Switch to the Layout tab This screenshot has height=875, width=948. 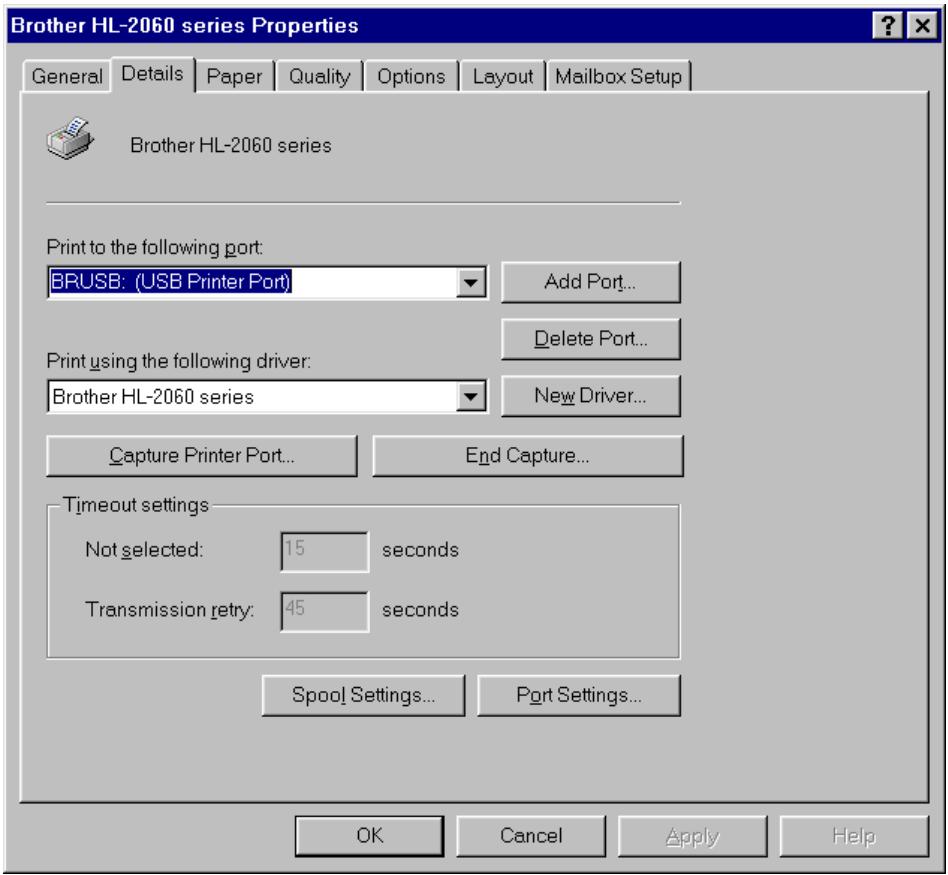(x=502, y=76)
